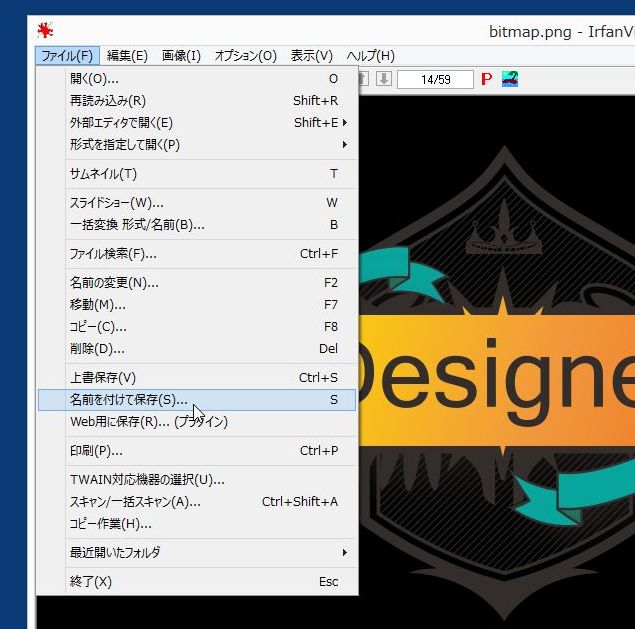The image size is (635, 629).
Task: Select 上書保存(V) menu entry
Action: click(197, 377)
